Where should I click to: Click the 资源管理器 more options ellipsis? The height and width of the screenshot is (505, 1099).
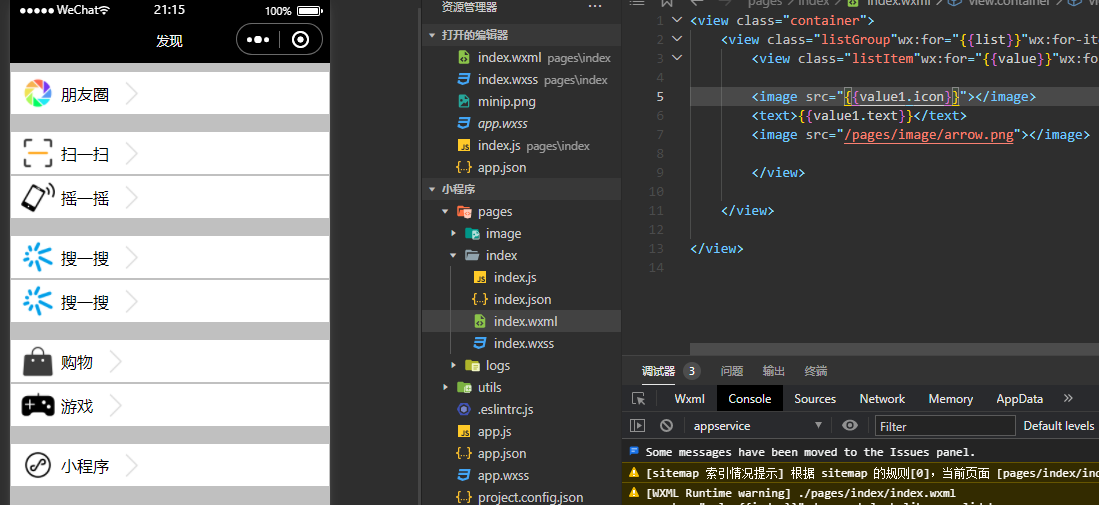[x=595, y=7]
